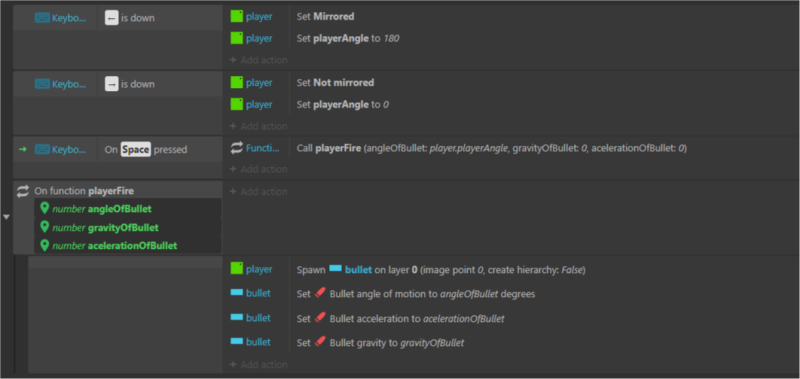Viewport: 800px width, 379px height.
Task: Click Add action under Call playerFire
Action: click(259, 169)
